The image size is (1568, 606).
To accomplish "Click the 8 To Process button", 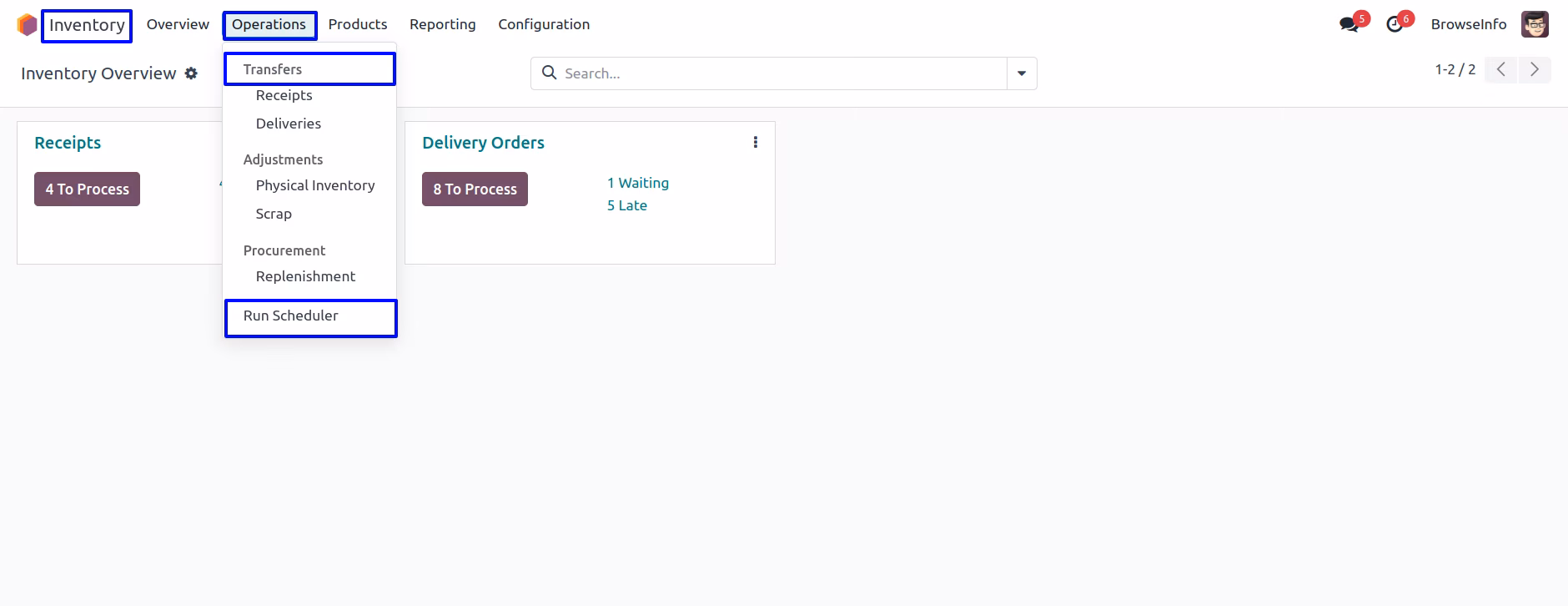I will coord(475,189).
